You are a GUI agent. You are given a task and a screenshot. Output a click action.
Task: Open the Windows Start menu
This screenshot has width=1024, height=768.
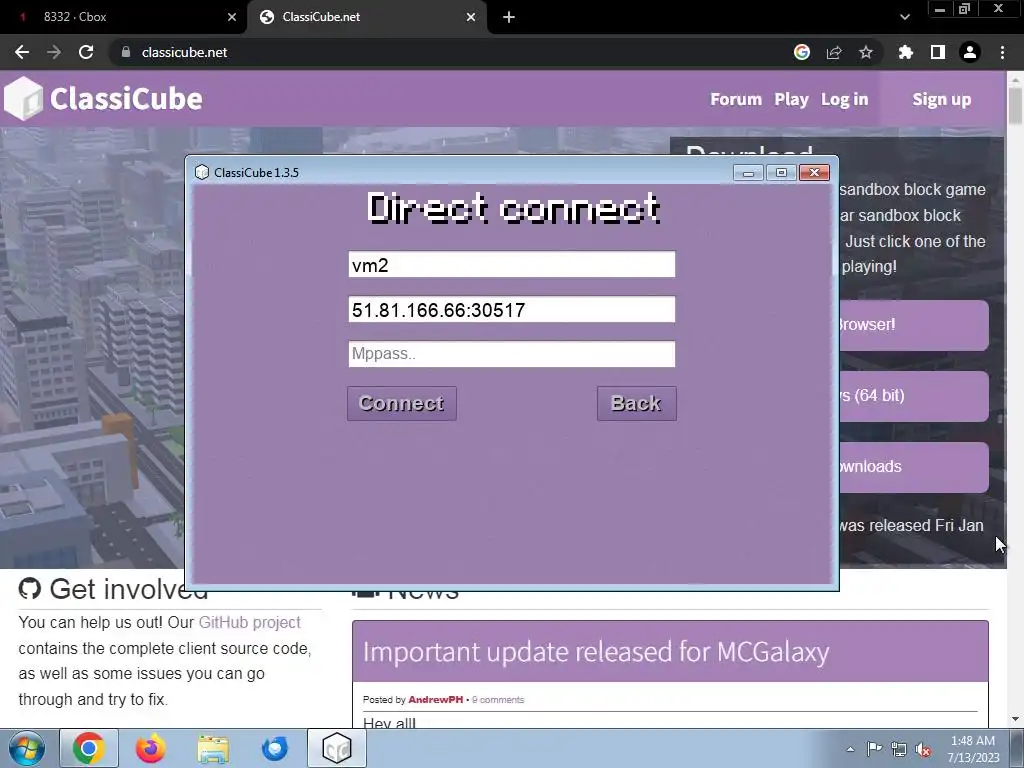(x=27, y=748)
